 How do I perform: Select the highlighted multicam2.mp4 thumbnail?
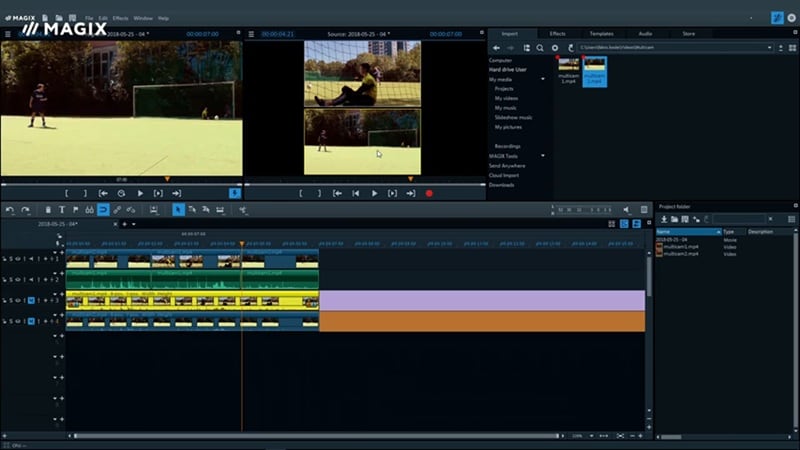pyautogui.click(x=594, y=71)
